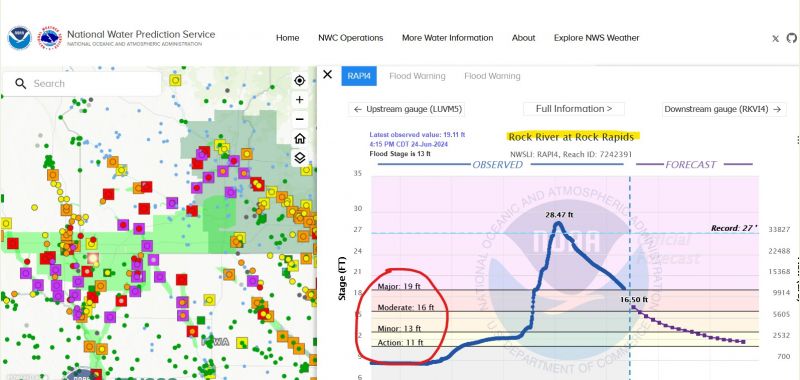Open the NWC Operations menu

point(351,38)
